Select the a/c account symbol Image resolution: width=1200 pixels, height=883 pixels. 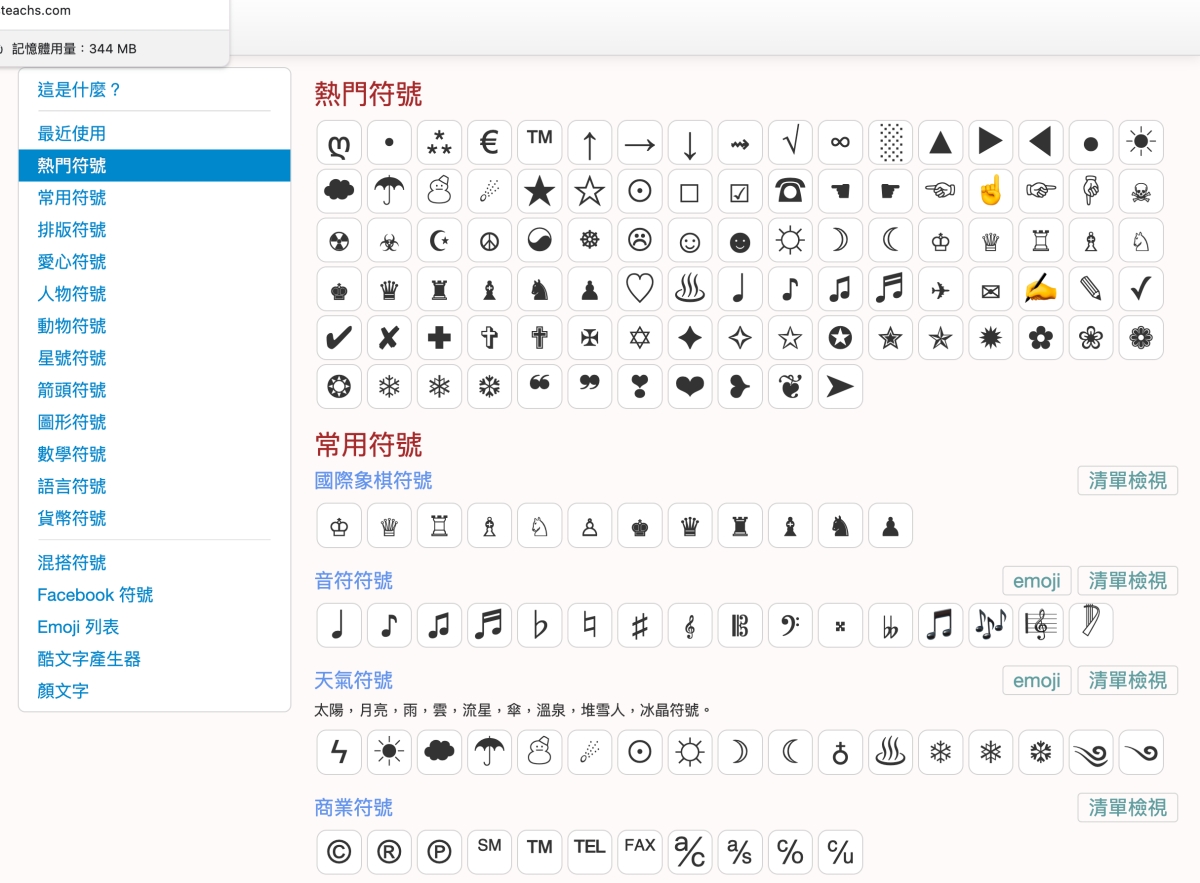690,852
